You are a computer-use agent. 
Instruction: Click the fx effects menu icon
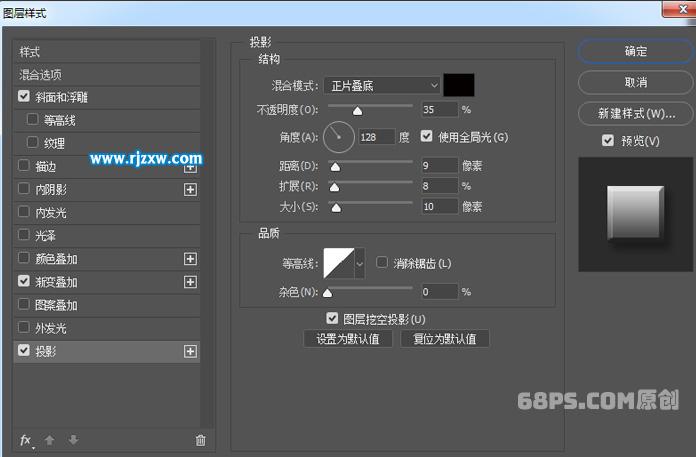(26, 440)
